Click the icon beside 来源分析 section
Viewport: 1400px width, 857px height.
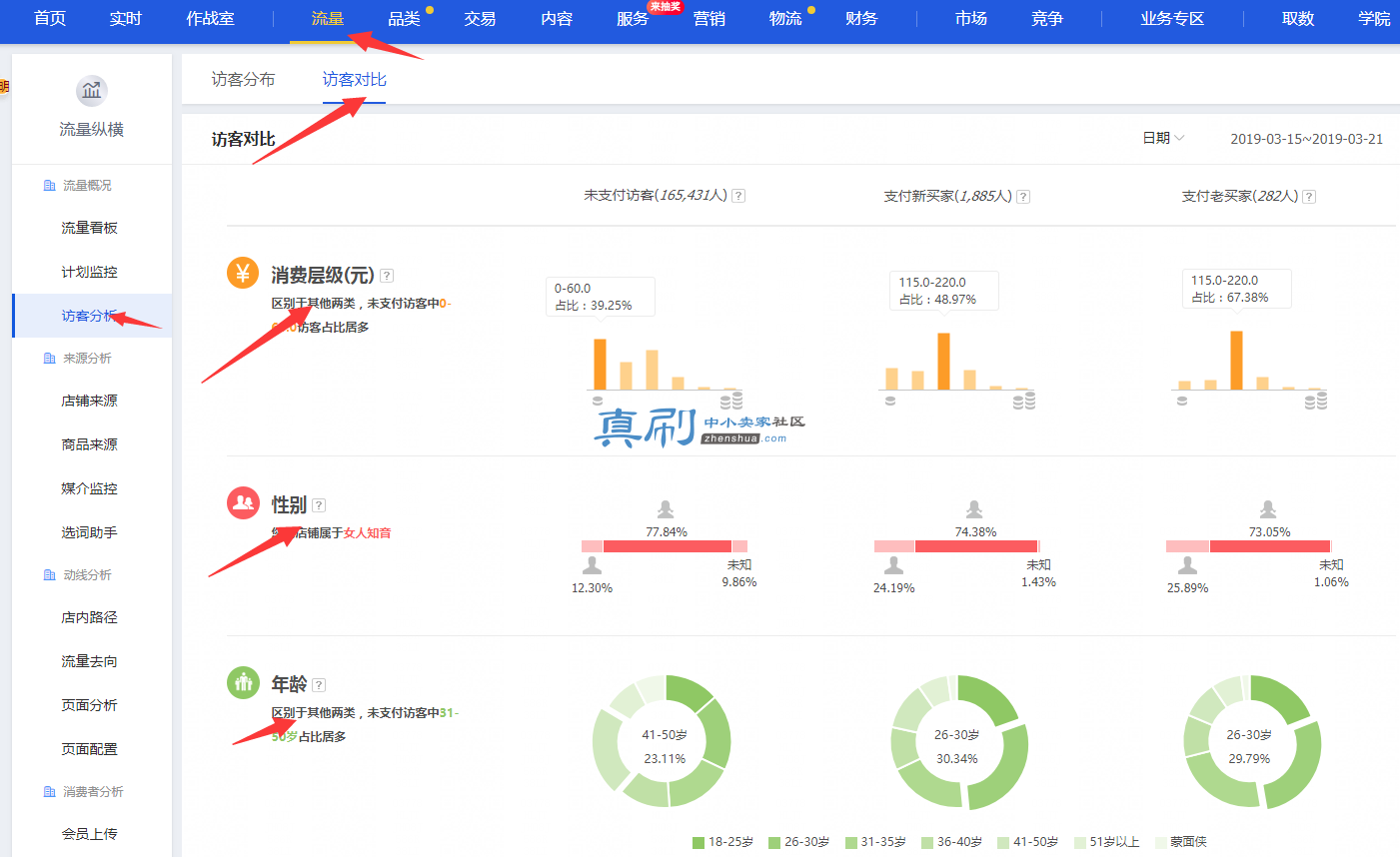tap(49, 359)
